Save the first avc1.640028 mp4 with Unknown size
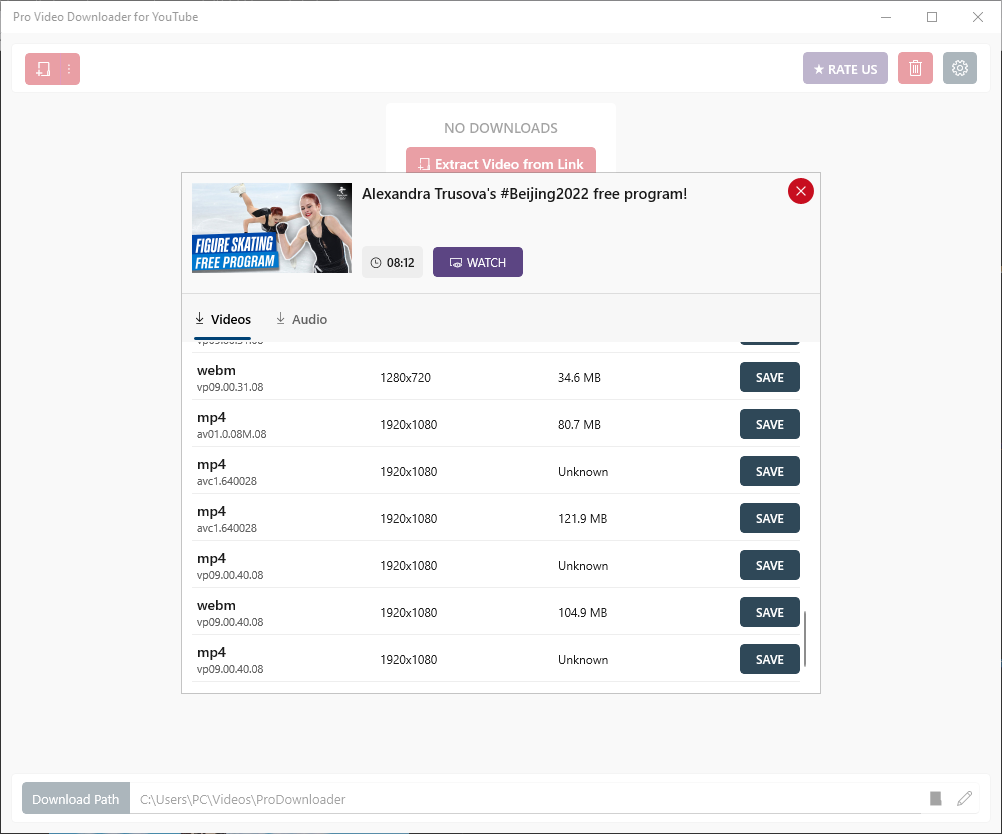Viewport: 1002px width, 834px height. (x=769, y=471)
